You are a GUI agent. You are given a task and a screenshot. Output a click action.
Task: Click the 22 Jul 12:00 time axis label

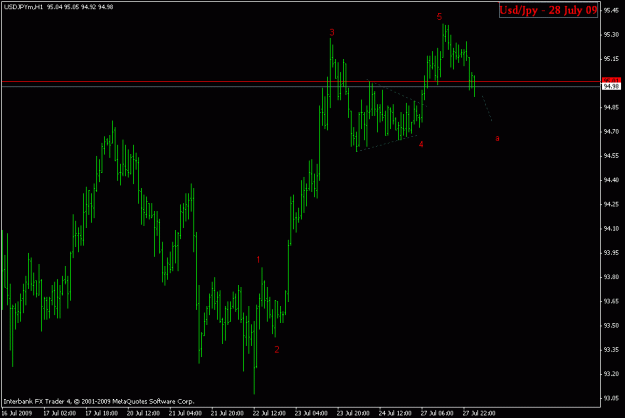[x=269, y=413]
